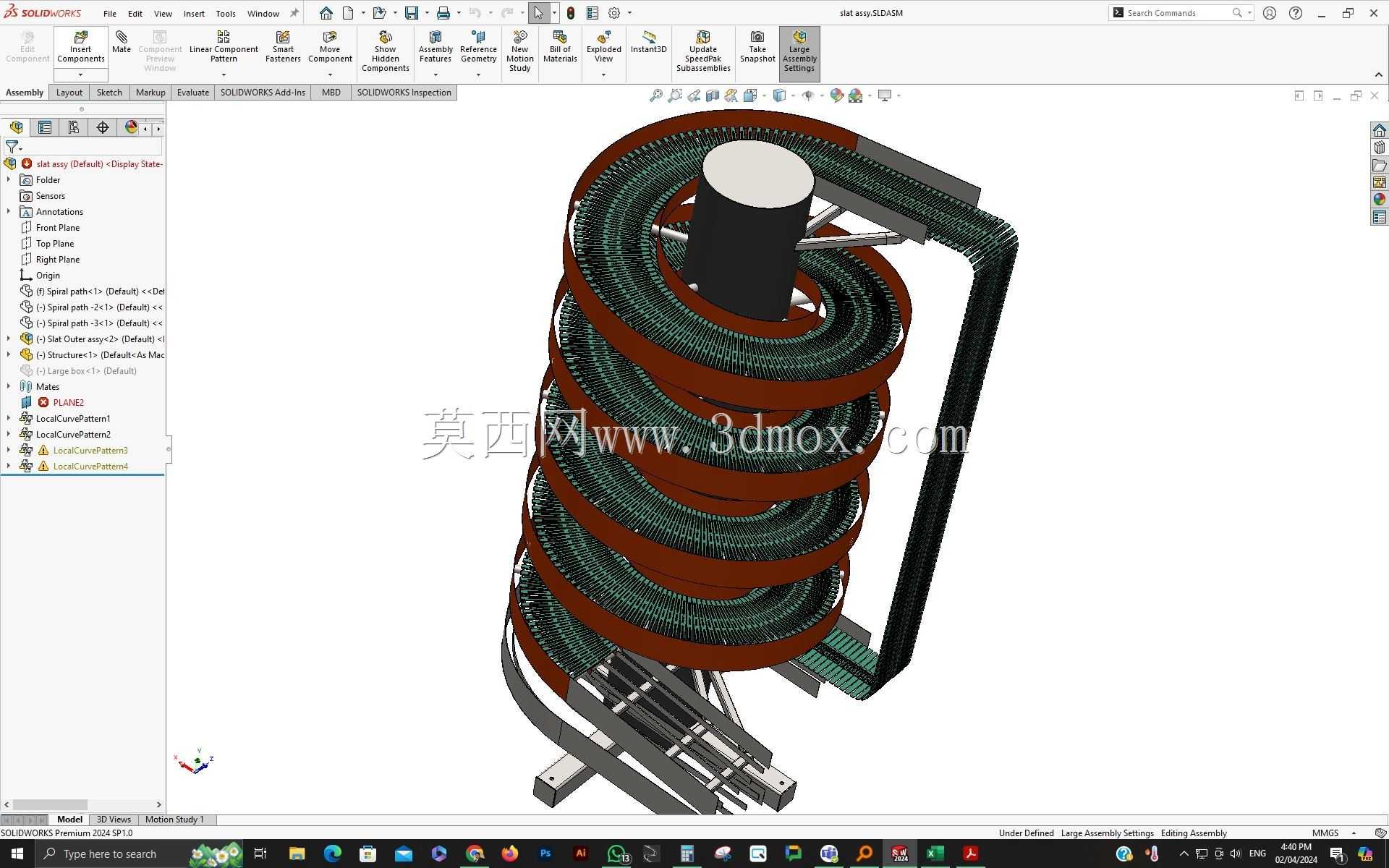The height and width of the screenshot is (868, 1389).
Task: Expand Move Component dropdown arrow
Action: [x=330, y=75]
